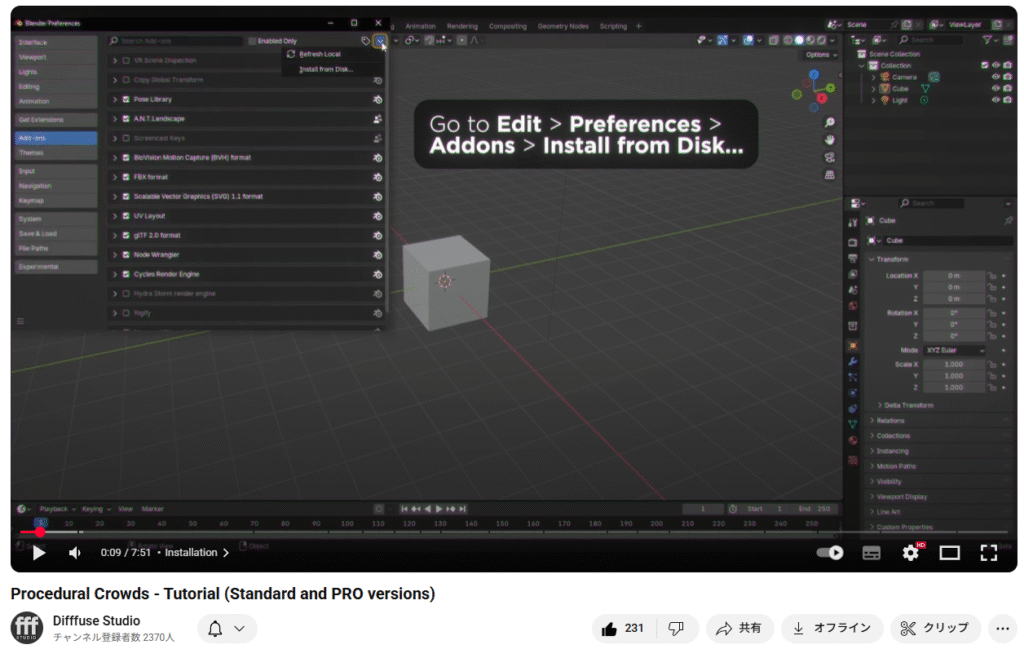Expand the Installation chapter list

[x=197, y=552]
